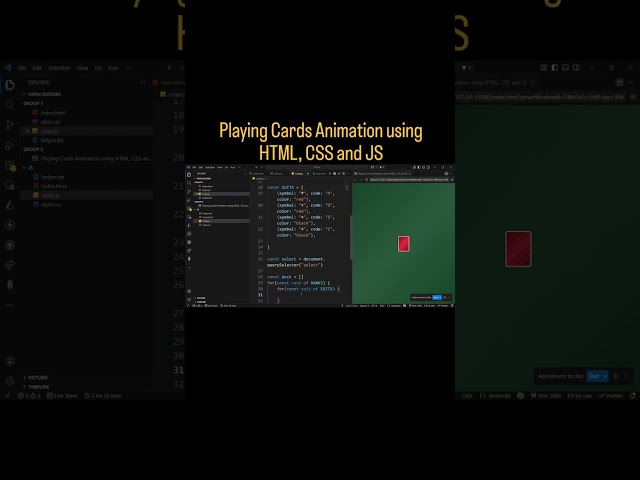Open script.js inside JS folder in dimmed background
The height and width of the screenshot is (480, 640).
click(50, 195)
